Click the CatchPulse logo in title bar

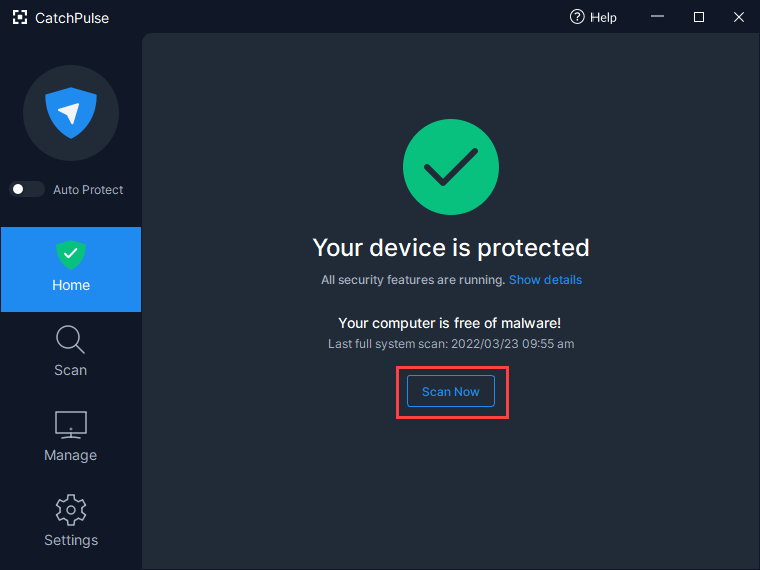tap(20, 17)
